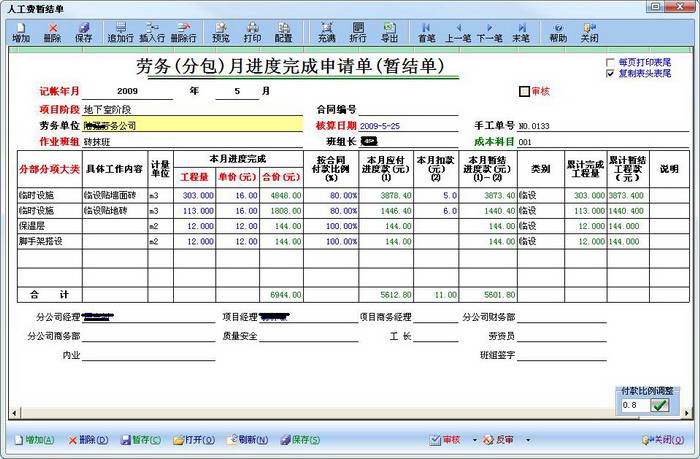Confirm payment ratio with green checkmark
This screenshot has width=700, height=459.
pos(659,405)
